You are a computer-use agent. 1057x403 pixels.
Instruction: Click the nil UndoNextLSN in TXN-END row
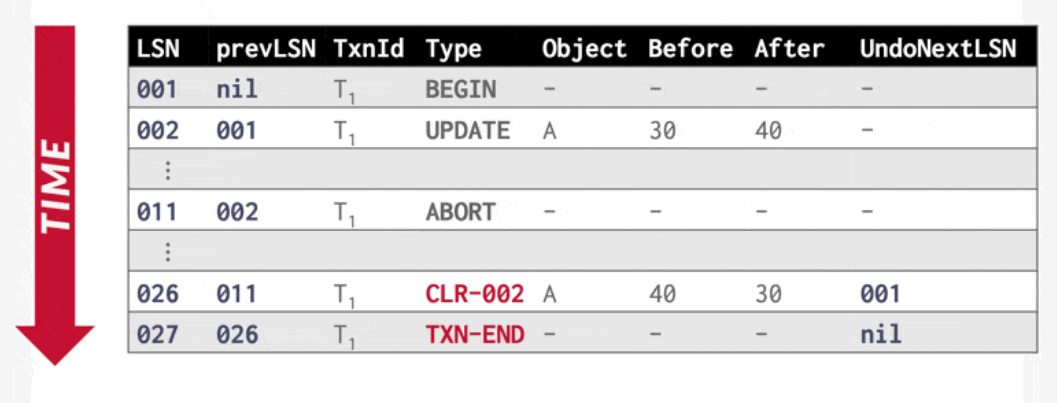(x=880, y=334)
